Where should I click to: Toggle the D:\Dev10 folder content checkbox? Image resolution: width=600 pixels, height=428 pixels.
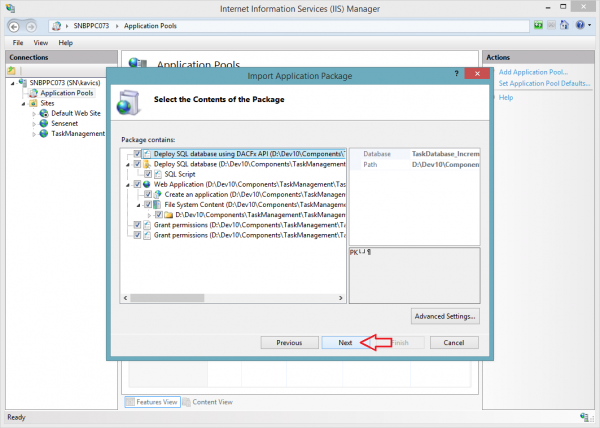click(158, 215)
